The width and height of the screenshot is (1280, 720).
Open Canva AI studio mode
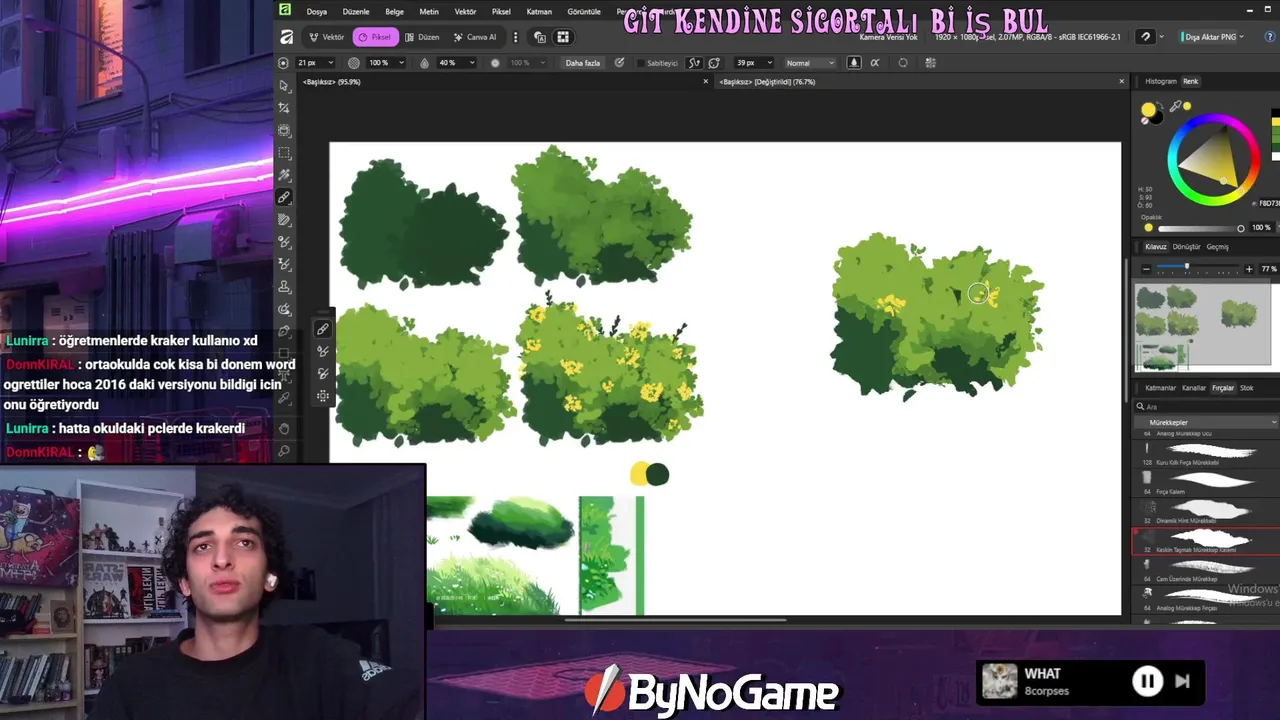click(x=474, y=37)
